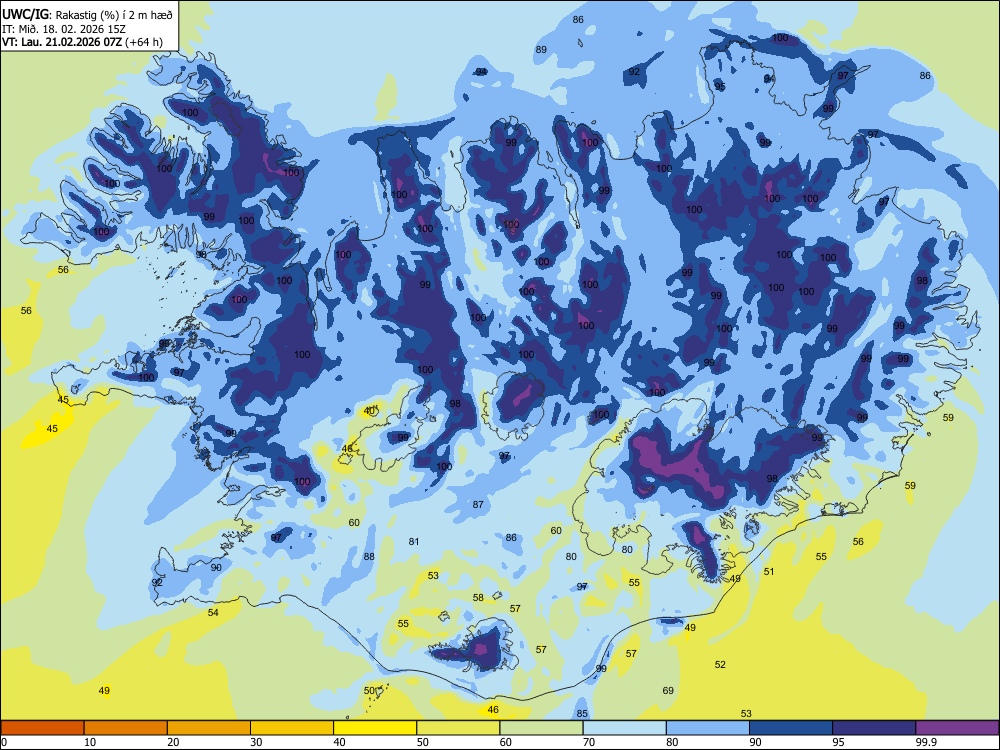Image resolution: width=1000 pixels, height=750 pixels.
Task: Click the '58' humidity value on the map
Action: click(x=478, y=598)
